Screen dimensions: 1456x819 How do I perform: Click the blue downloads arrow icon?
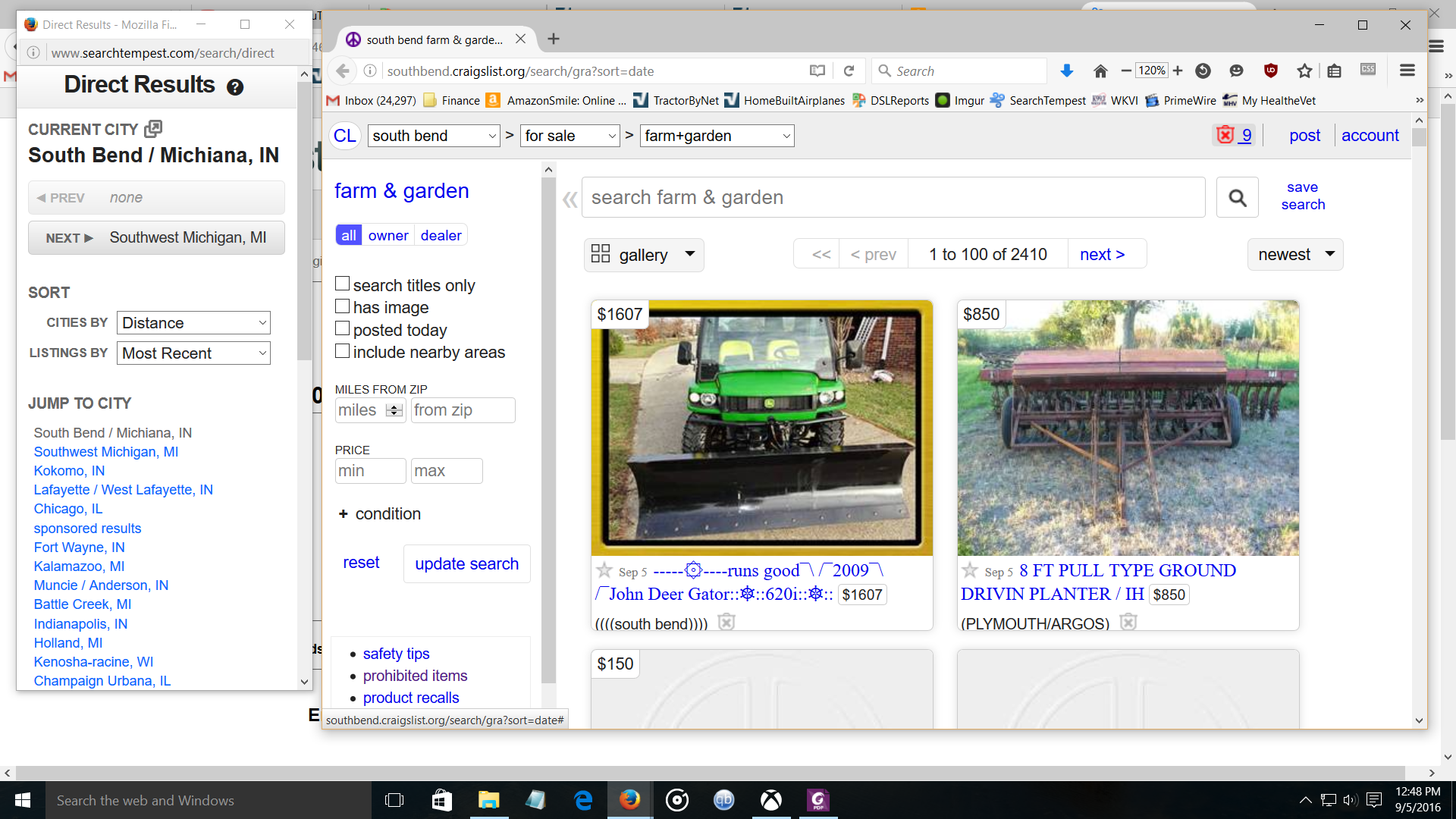pyautogui.click(x=1066, y=71)
